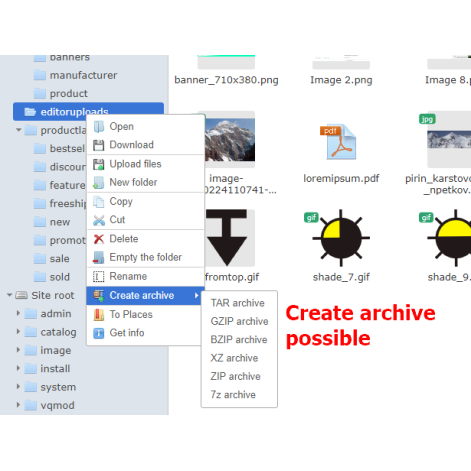Viewport: 471px width, 471px height.
Task: Click the Create archive icon
Action: click(99, 295)
